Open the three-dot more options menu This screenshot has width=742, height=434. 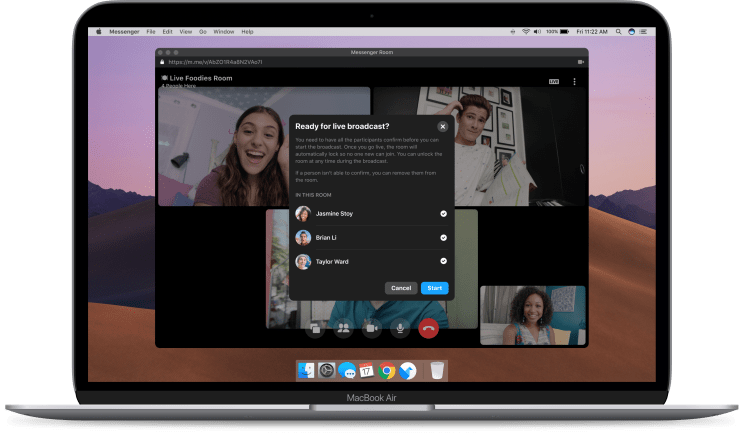(574, 81)
